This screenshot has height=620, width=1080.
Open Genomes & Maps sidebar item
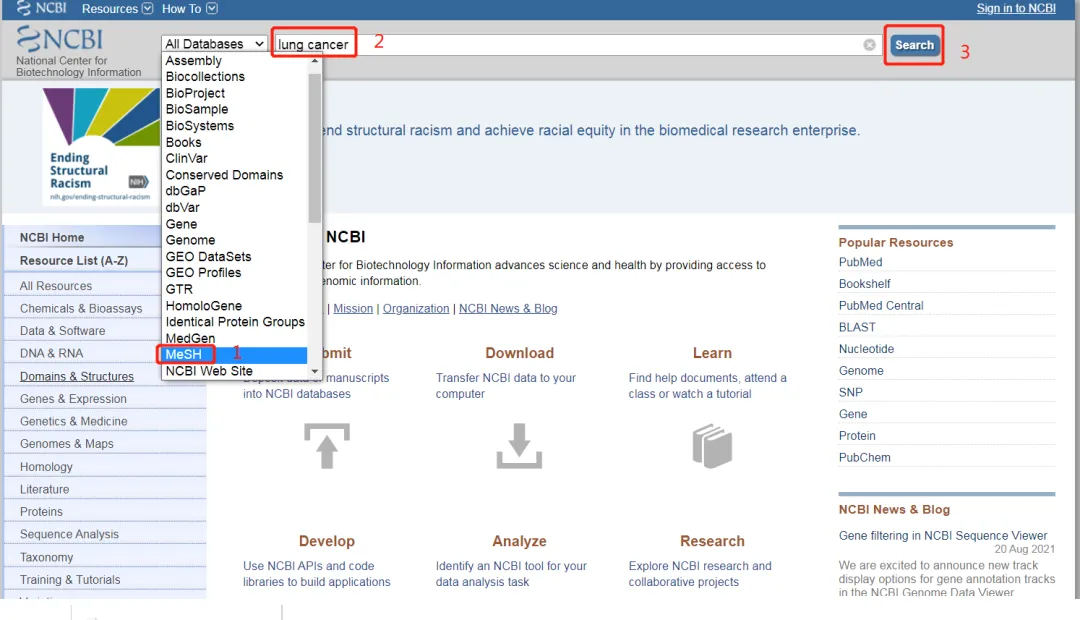coord(66,444)
